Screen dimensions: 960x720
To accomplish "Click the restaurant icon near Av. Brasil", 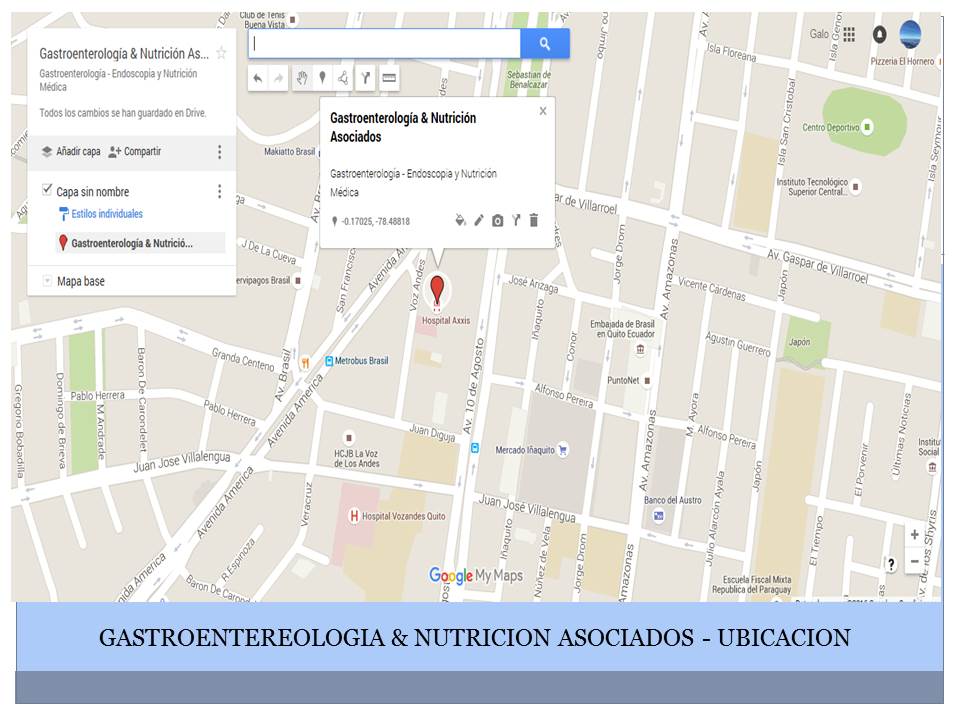I will point(304,364).
